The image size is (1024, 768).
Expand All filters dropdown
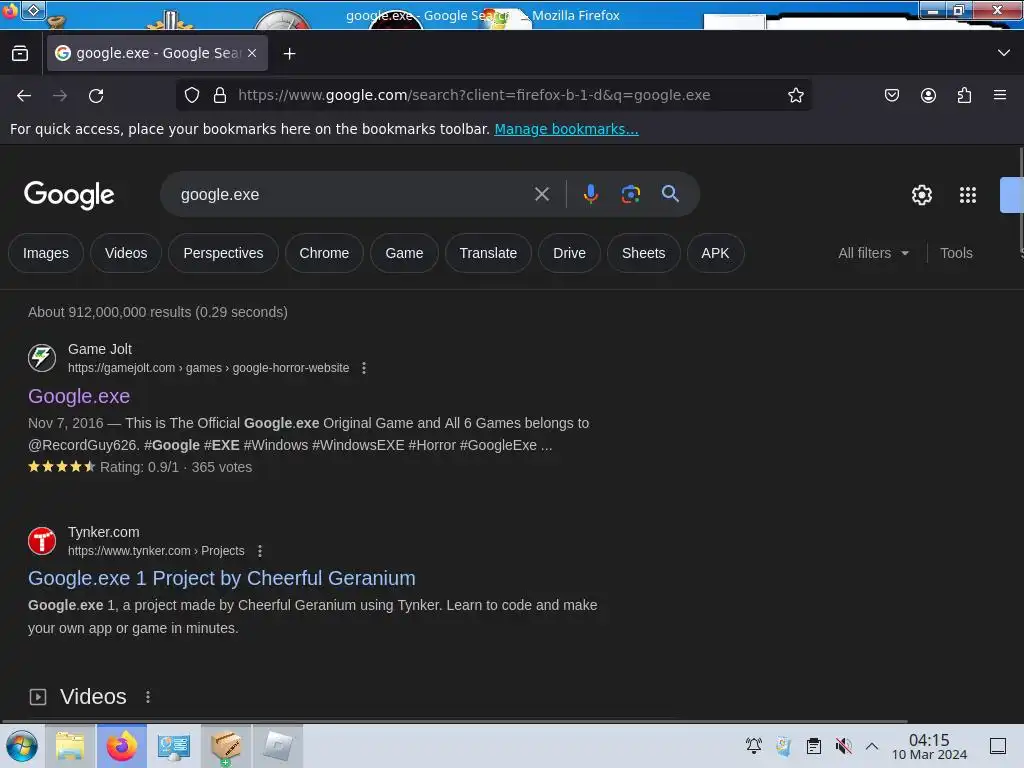(x=874, y=253)
